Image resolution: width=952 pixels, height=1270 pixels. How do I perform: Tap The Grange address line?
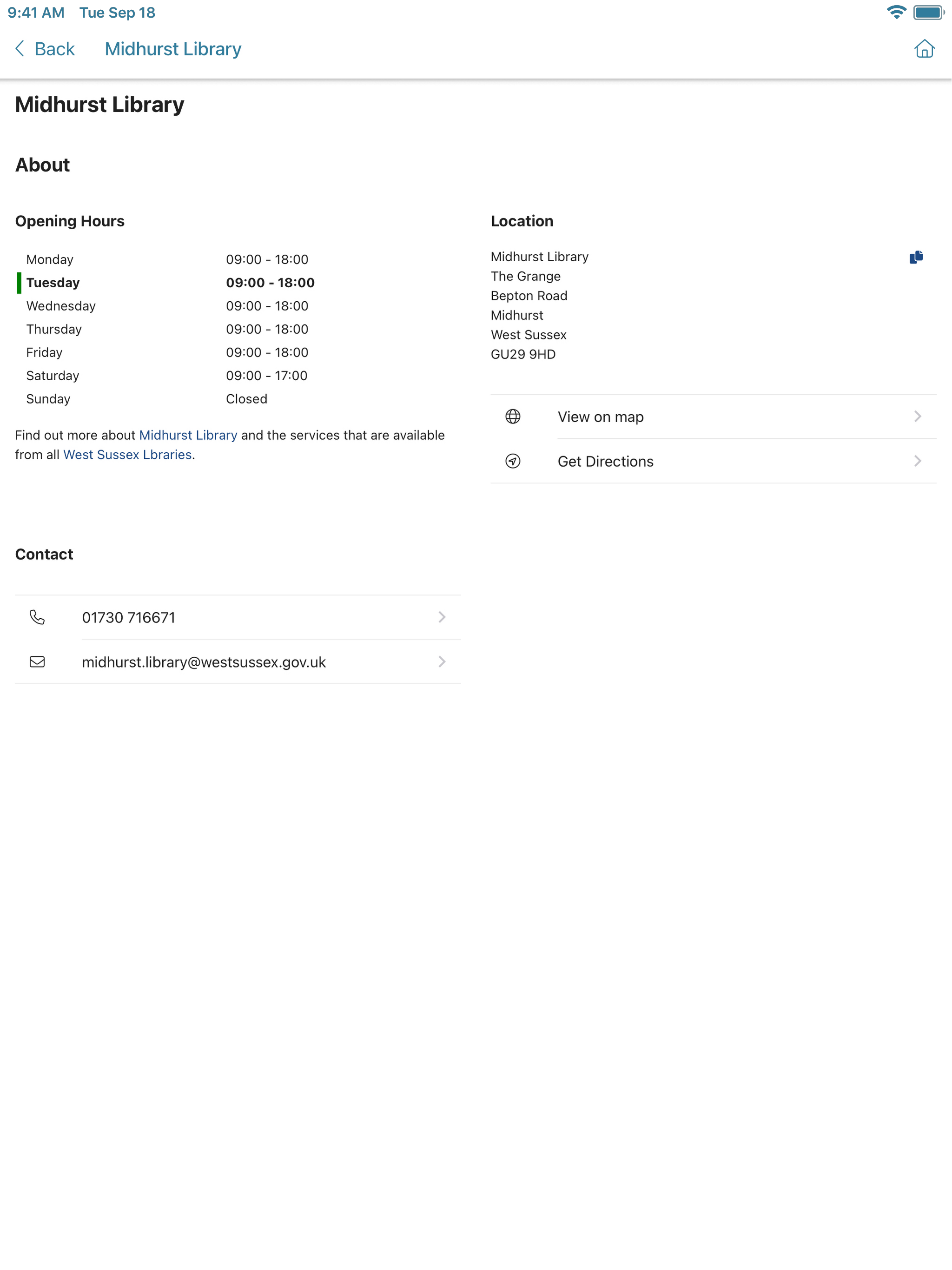(x=525, y=276)
